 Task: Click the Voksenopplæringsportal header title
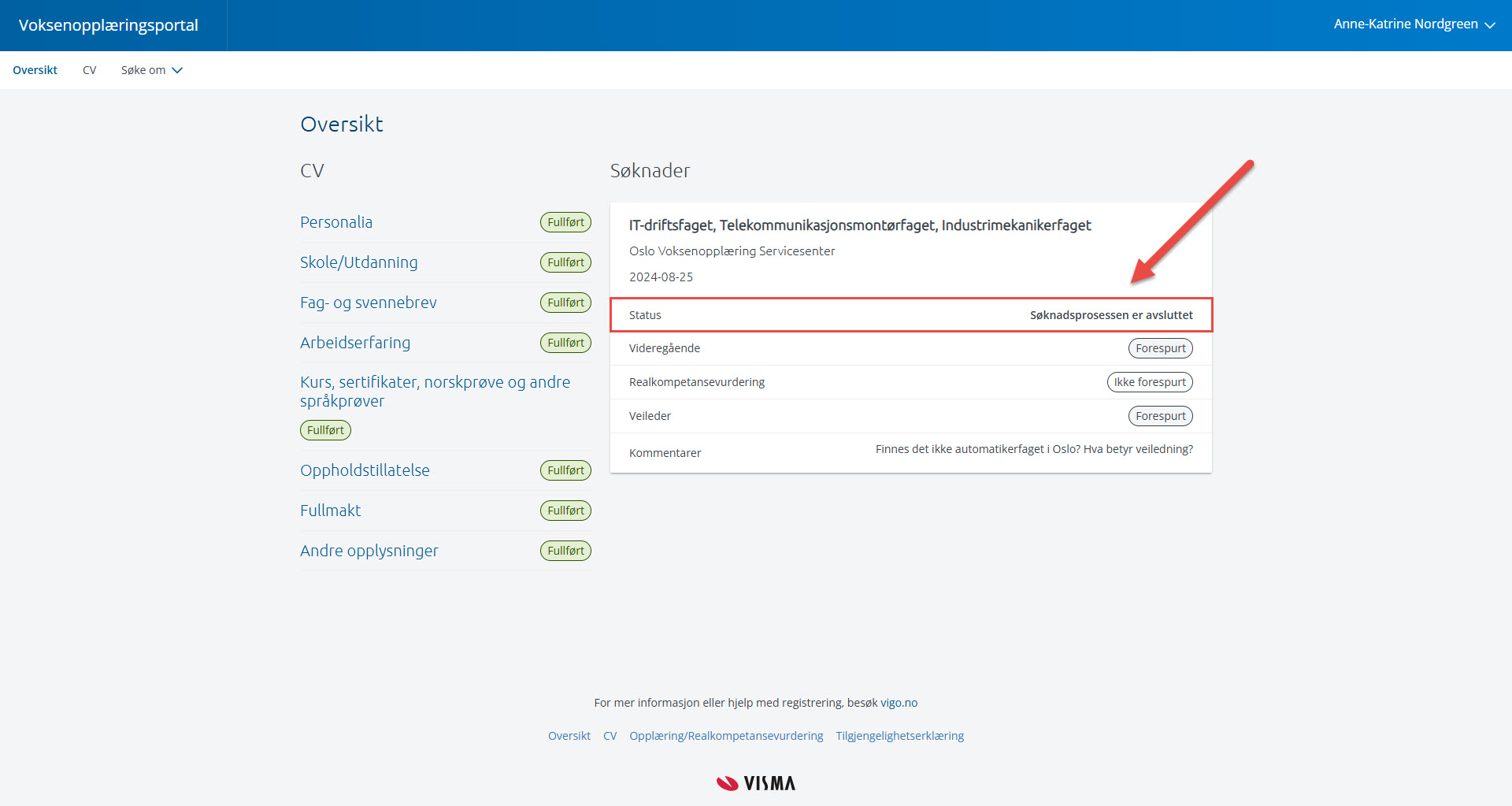109,25
